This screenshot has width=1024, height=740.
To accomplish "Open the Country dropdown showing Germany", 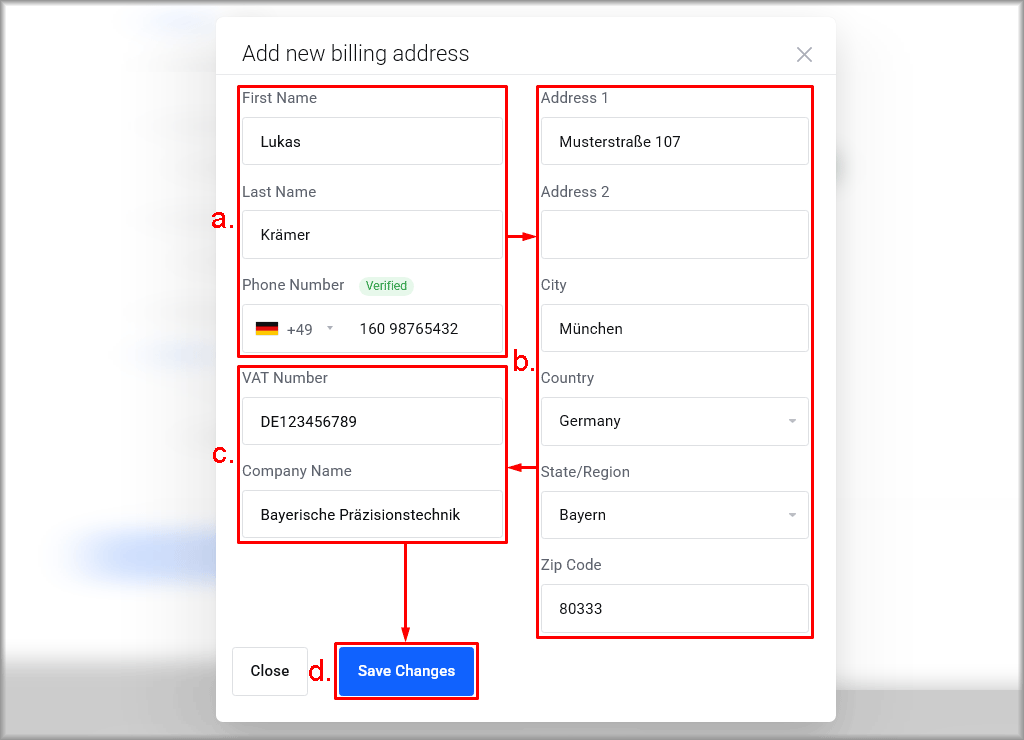I will [x=674, y=422].
